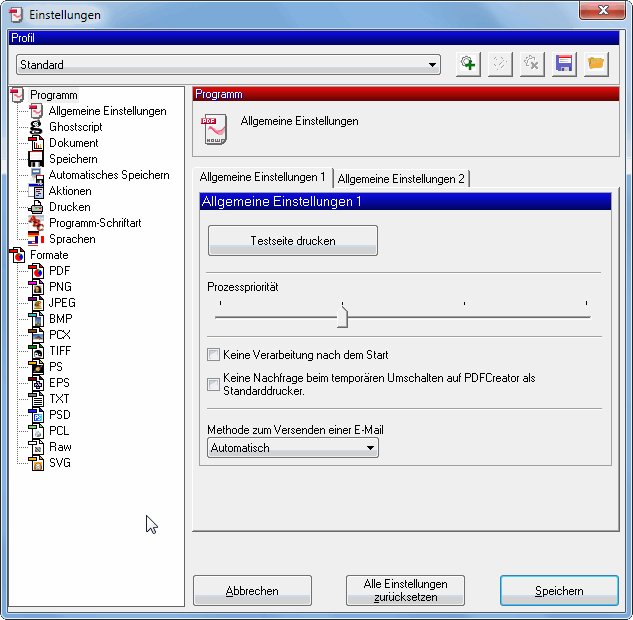
Task: Open the Standard profile dropdown
Action: pyautogui.click(x=228, y=65)
